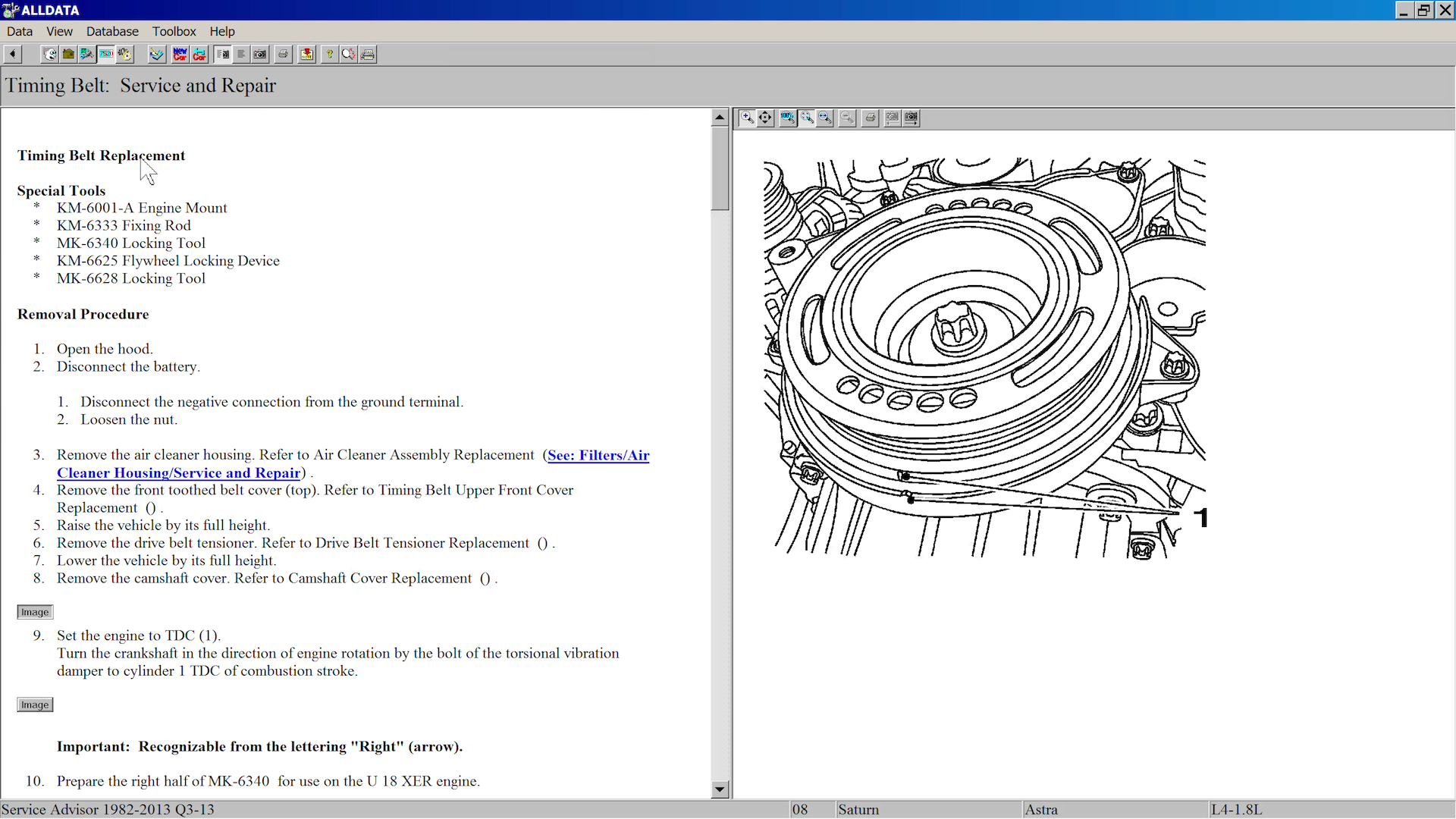1456x819 pixels.
Task: Select the pan arrows tool
Action: (x=766, y=118)
